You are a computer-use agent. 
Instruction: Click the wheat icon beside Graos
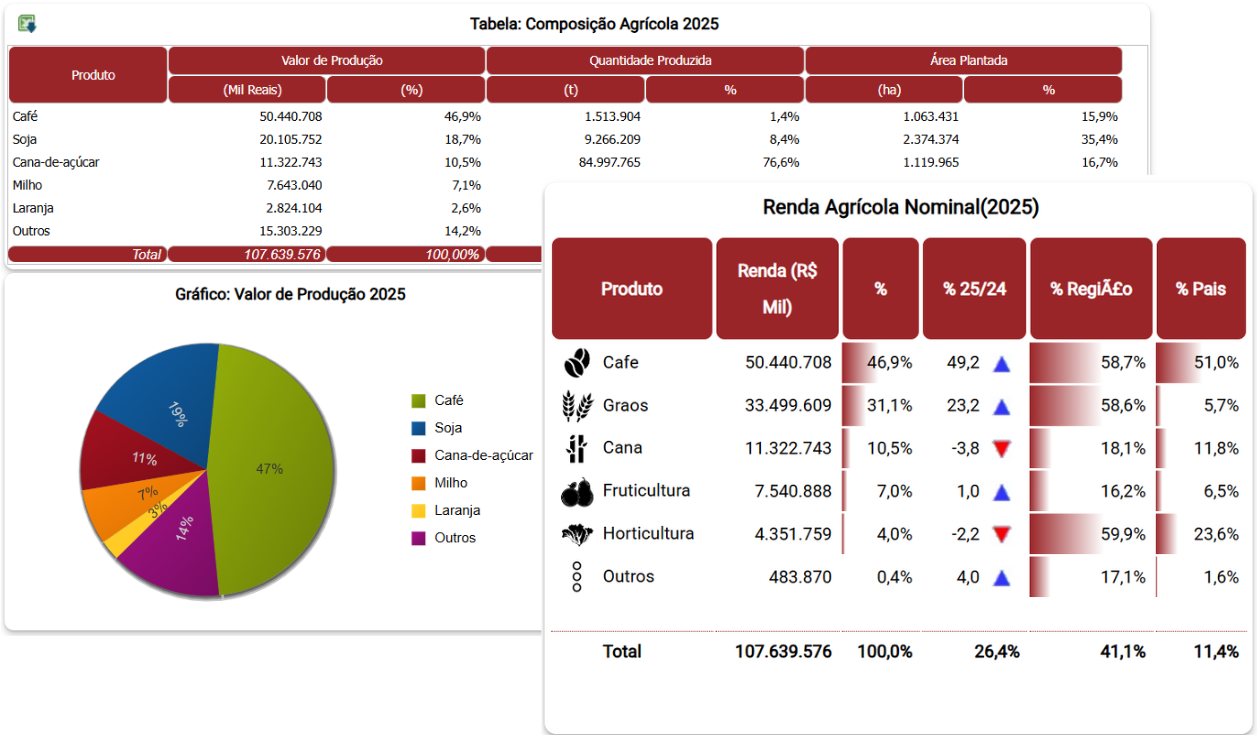[x=577, y=406]
